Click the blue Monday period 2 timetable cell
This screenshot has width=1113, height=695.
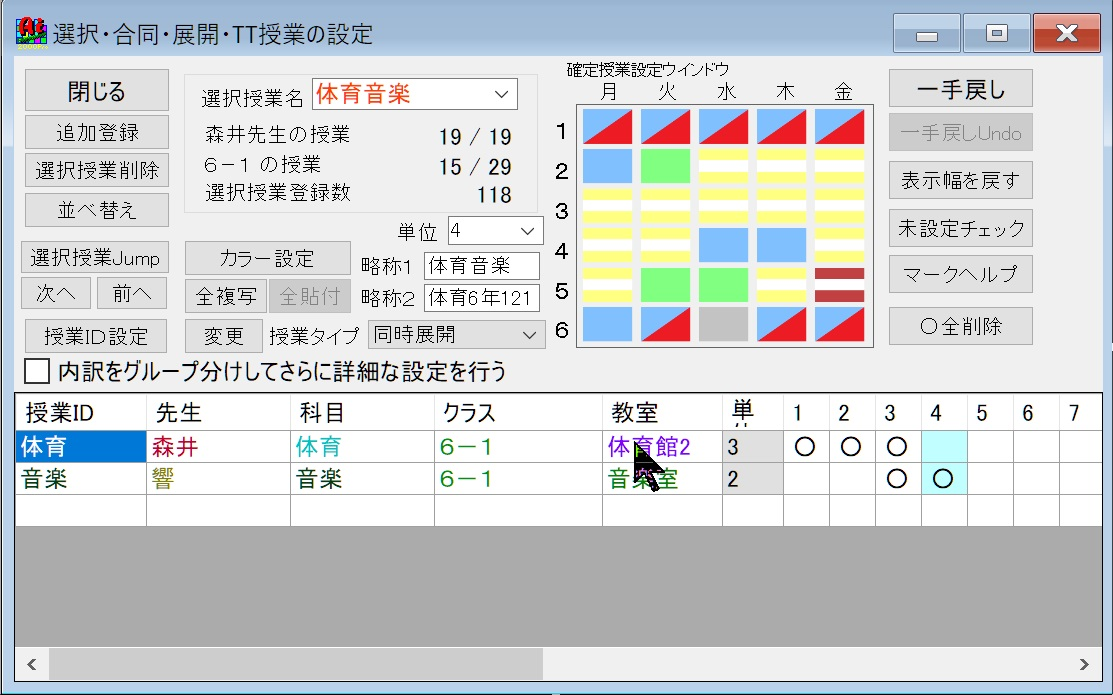point(608,166)
